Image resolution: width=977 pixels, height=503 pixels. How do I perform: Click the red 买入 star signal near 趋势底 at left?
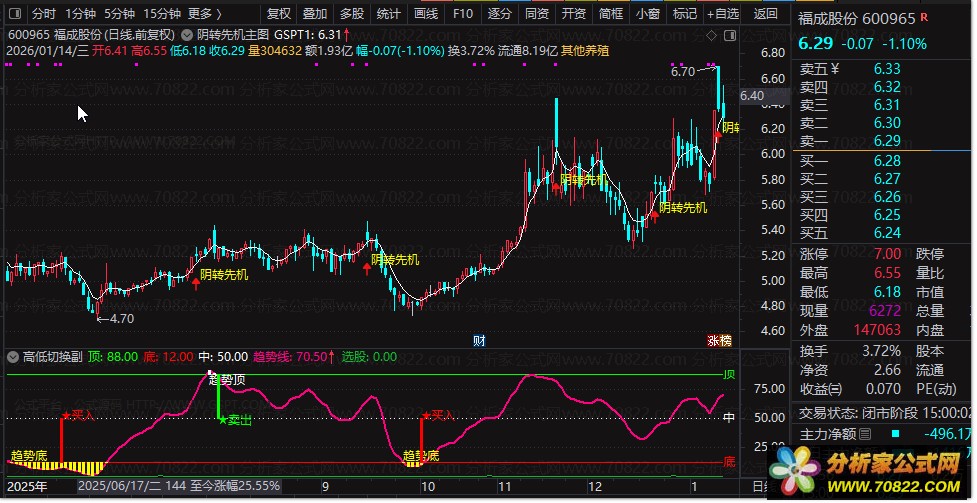coord(78,414)
